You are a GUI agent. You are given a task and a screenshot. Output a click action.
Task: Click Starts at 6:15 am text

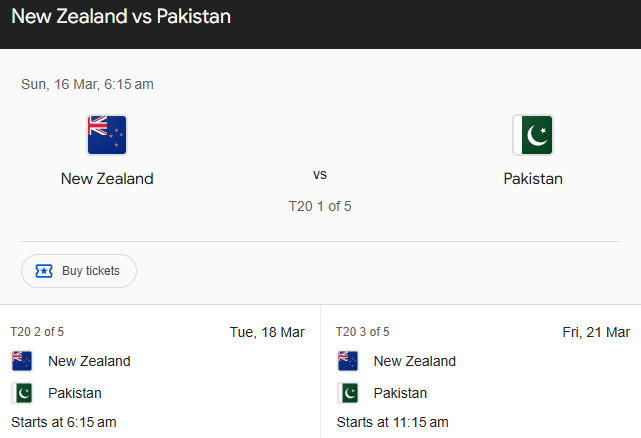[x=64, y=422]
